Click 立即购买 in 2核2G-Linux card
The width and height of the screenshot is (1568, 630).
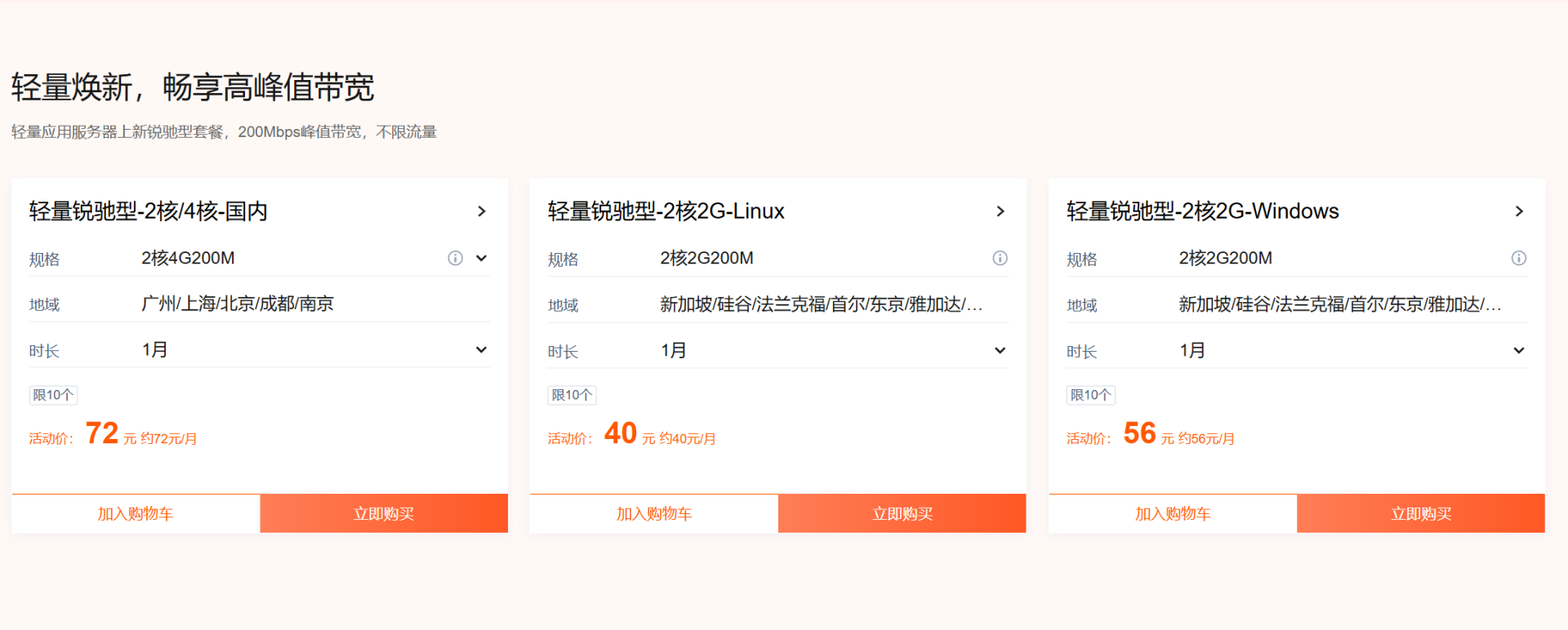(902, 513)
